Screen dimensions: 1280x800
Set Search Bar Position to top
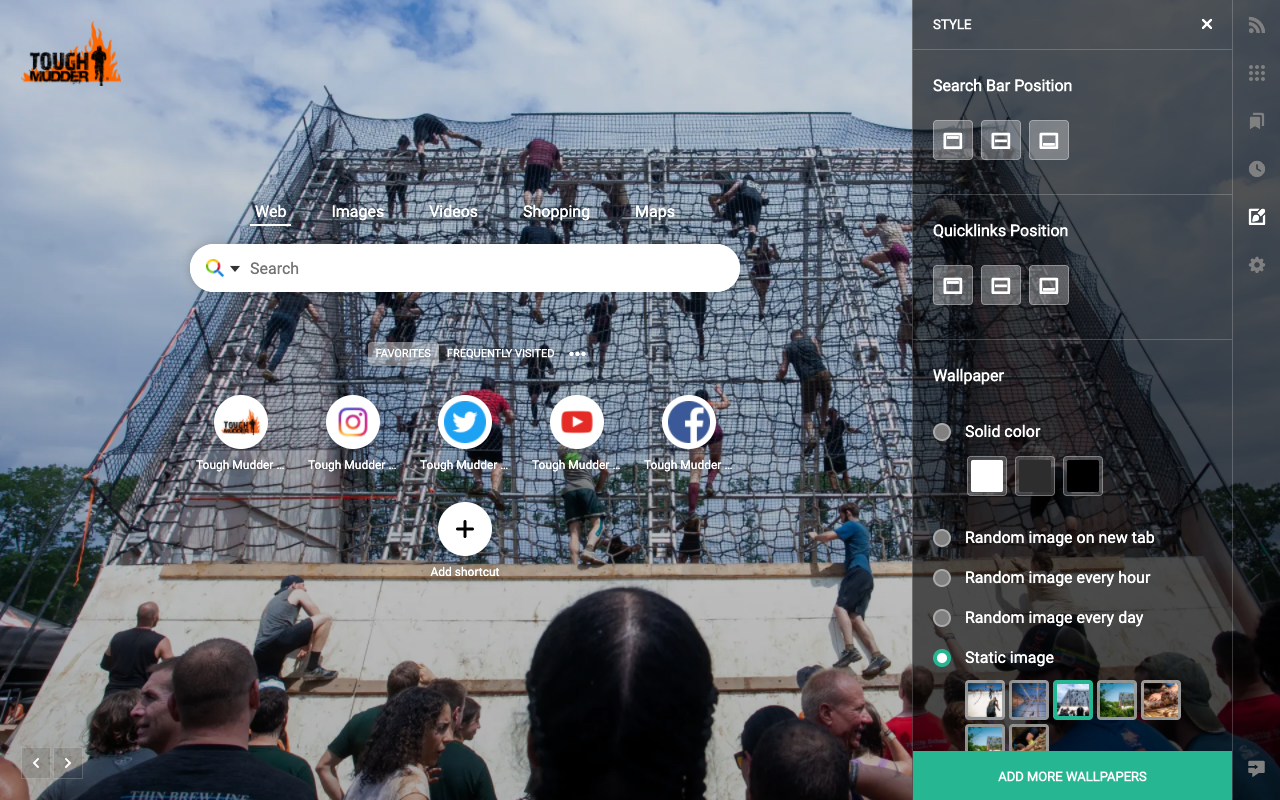(953, 141)
